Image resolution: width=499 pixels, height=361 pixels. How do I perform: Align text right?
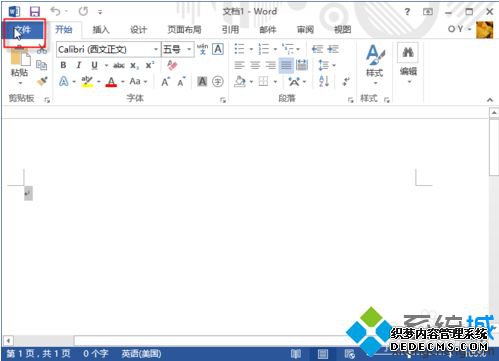271,65
